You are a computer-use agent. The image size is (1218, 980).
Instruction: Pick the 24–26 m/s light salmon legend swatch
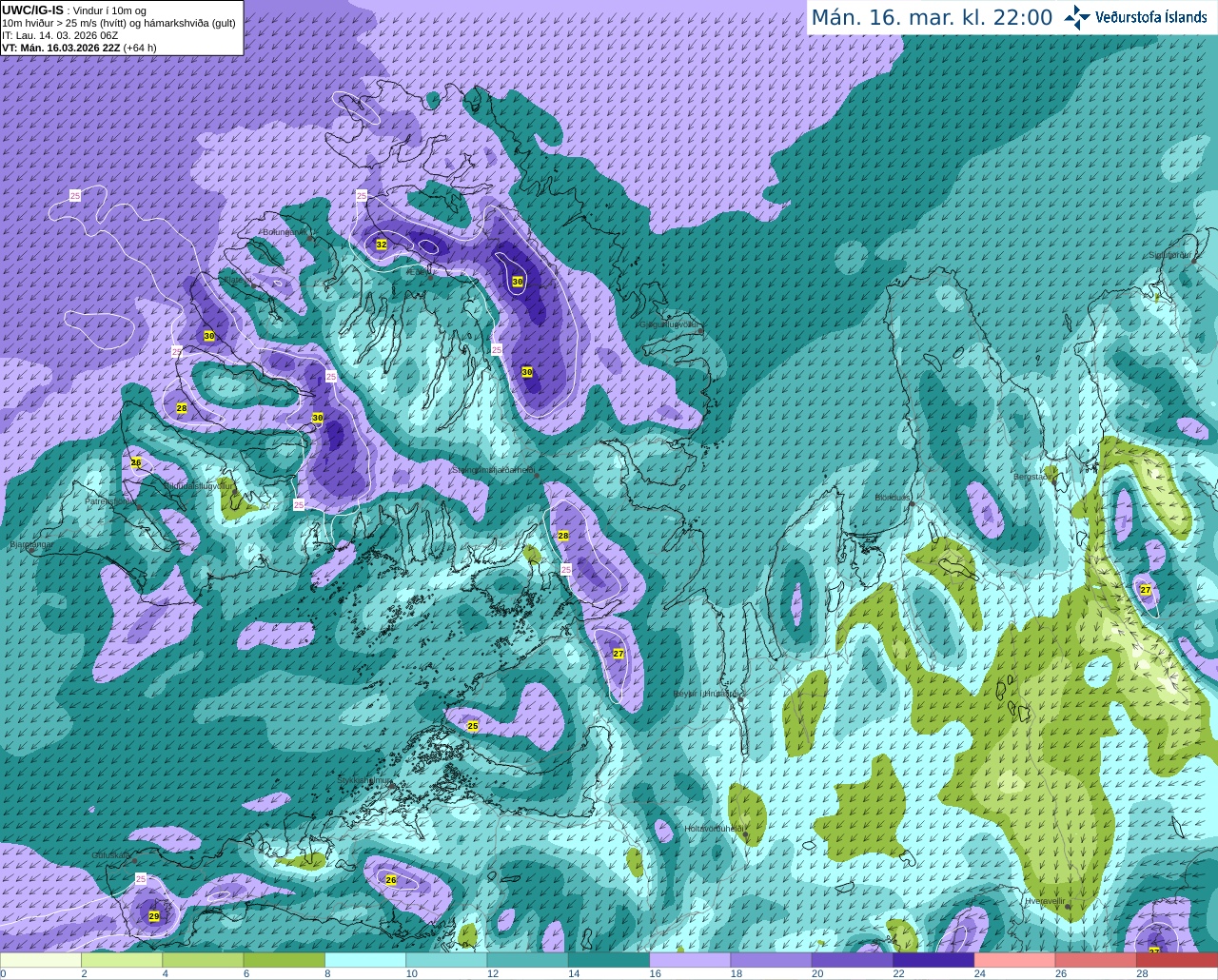click(1015, 960)
